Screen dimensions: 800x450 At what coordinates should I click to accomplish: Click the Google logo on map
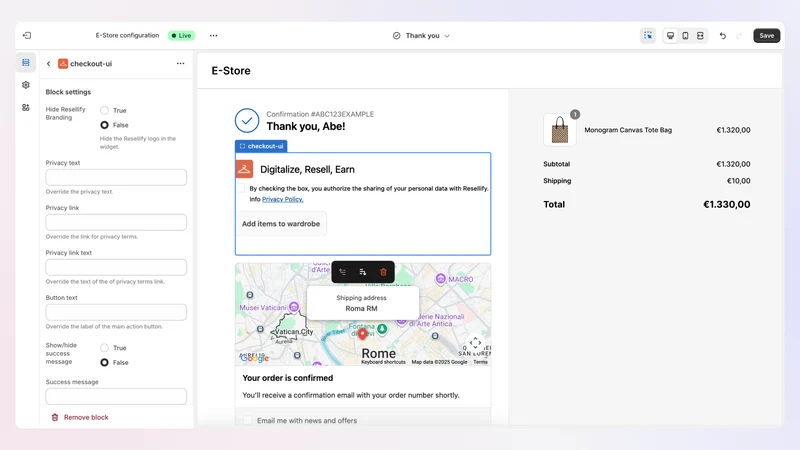click(x=255, y=358)
